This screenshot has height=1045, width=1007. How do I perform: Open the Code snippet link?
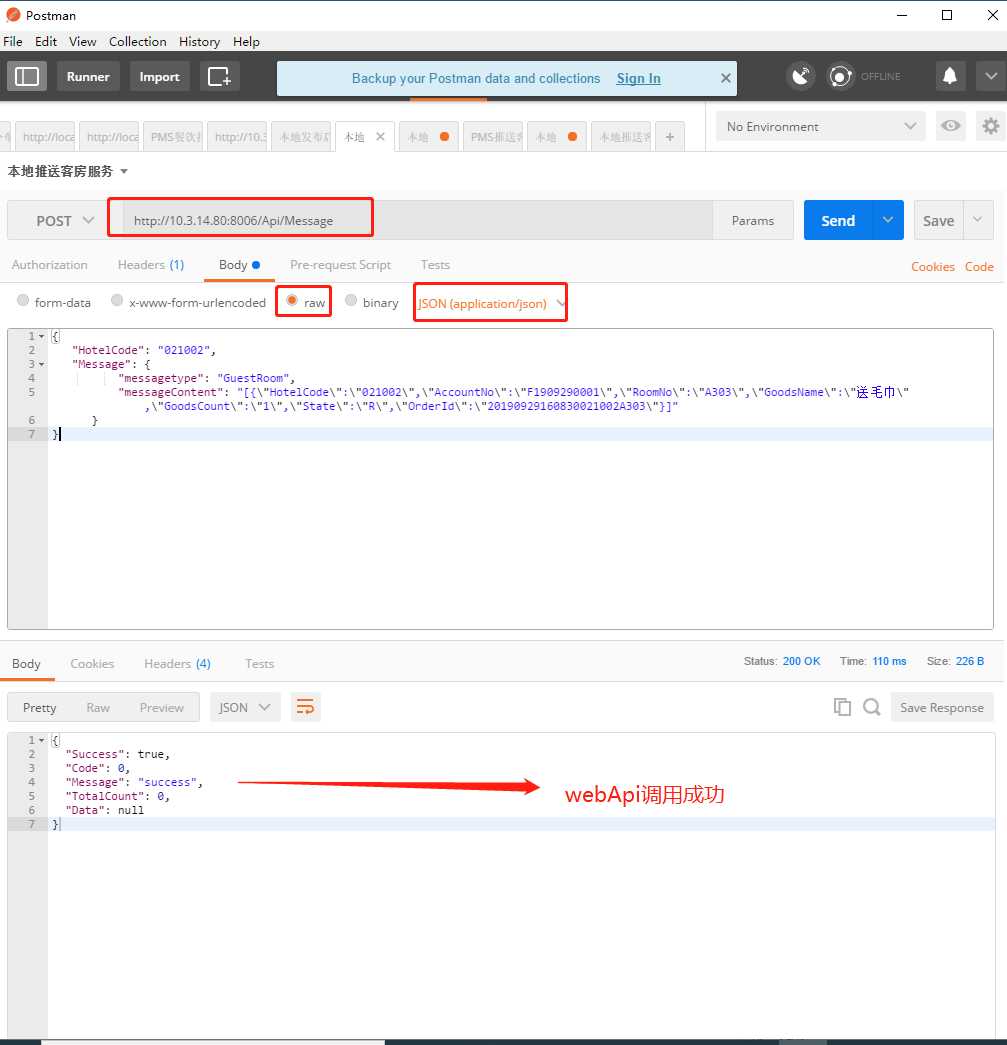click(x=979, y=267)
